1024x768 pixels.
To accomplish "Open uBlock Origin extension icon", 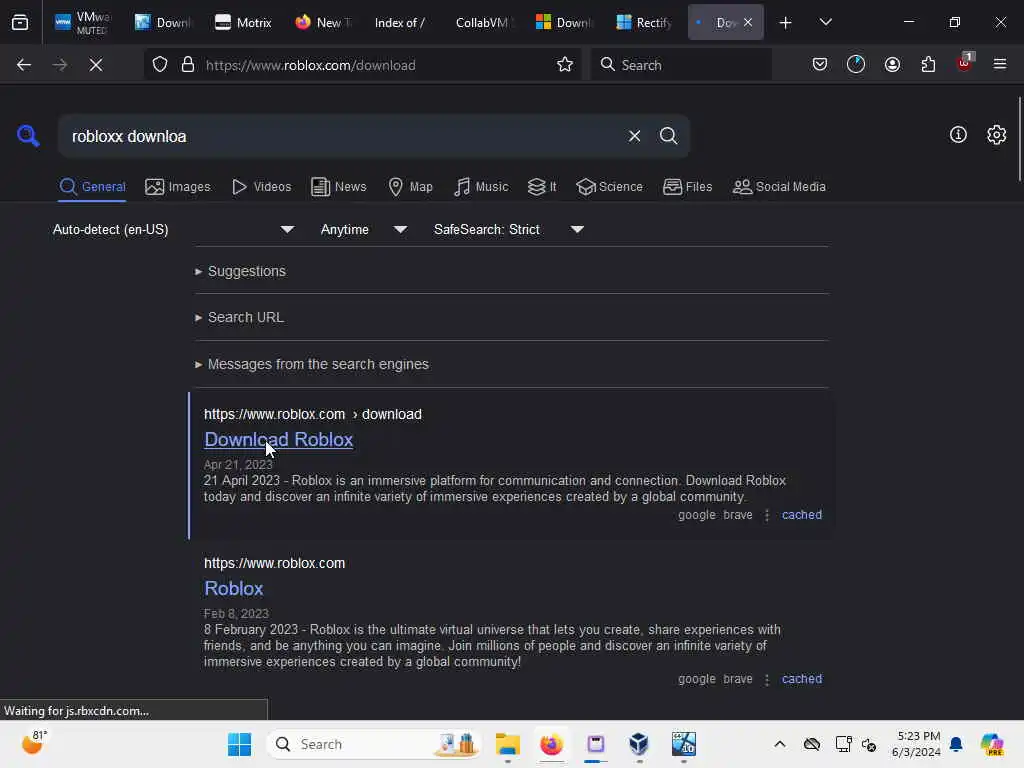I will pyautogui.click(x=965, y=63).
